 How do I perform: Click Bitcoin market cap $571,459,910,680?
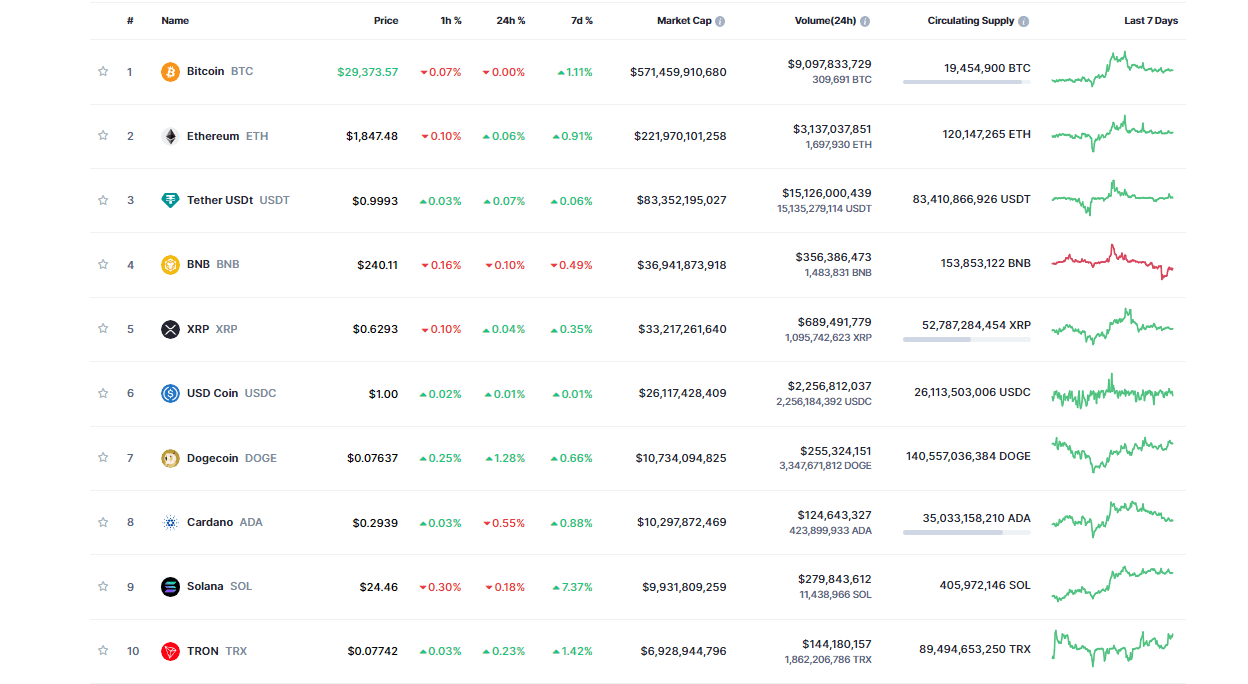coord(678,72)
